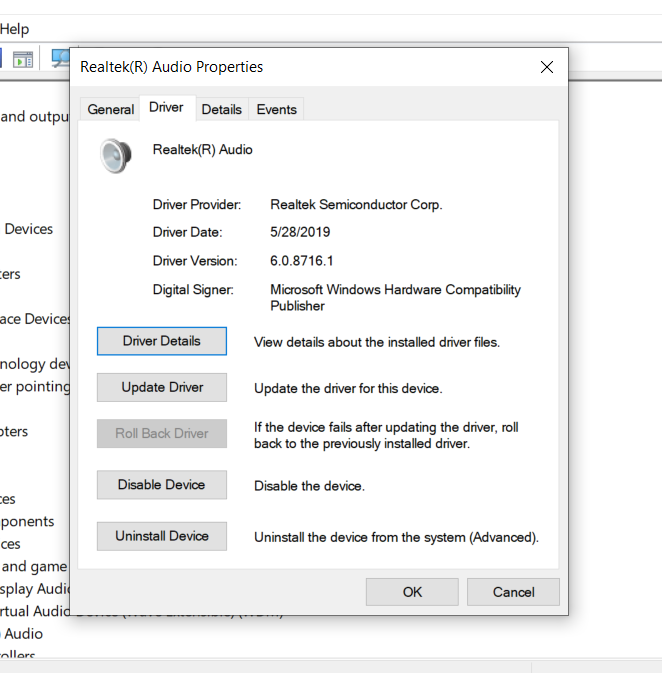Image resolution: width=662 pixels, height=673 pixels.
Task: Select 'er pointing' item in Device Manager tree
Action: pyautogui.click(x=35, y=387)
